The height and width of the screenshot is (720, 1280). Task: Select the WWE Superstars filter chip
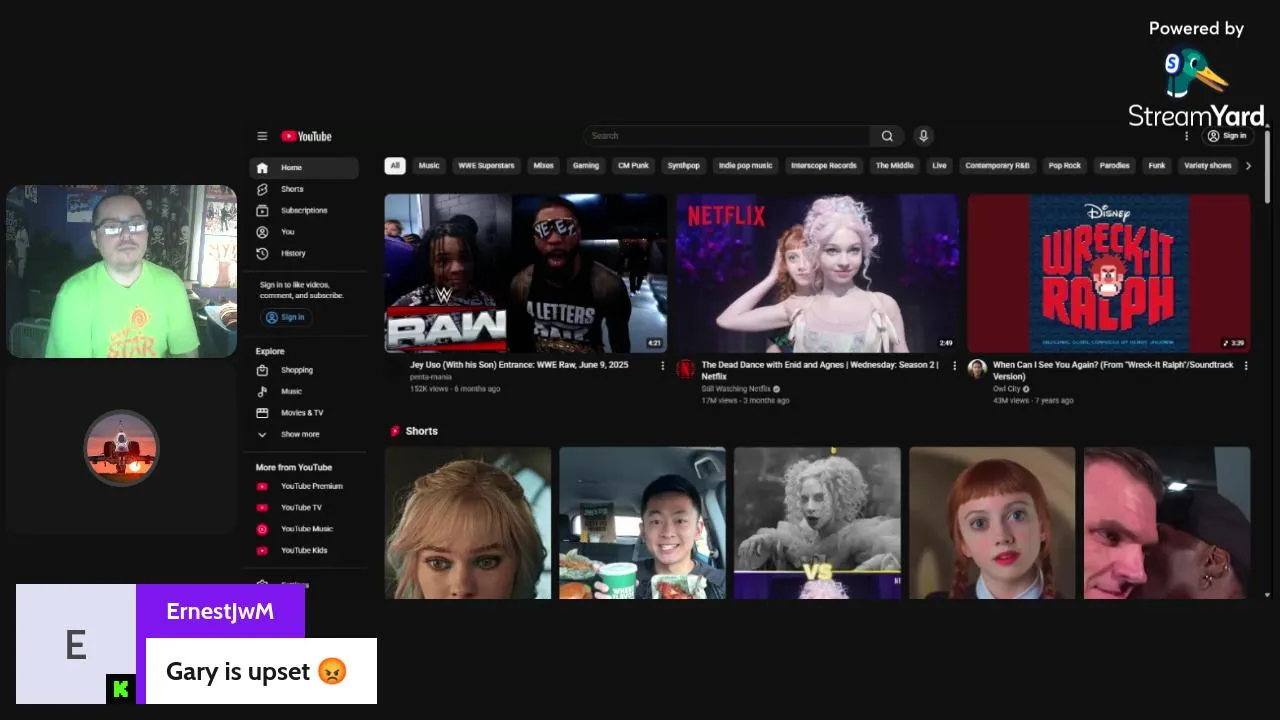486,166
